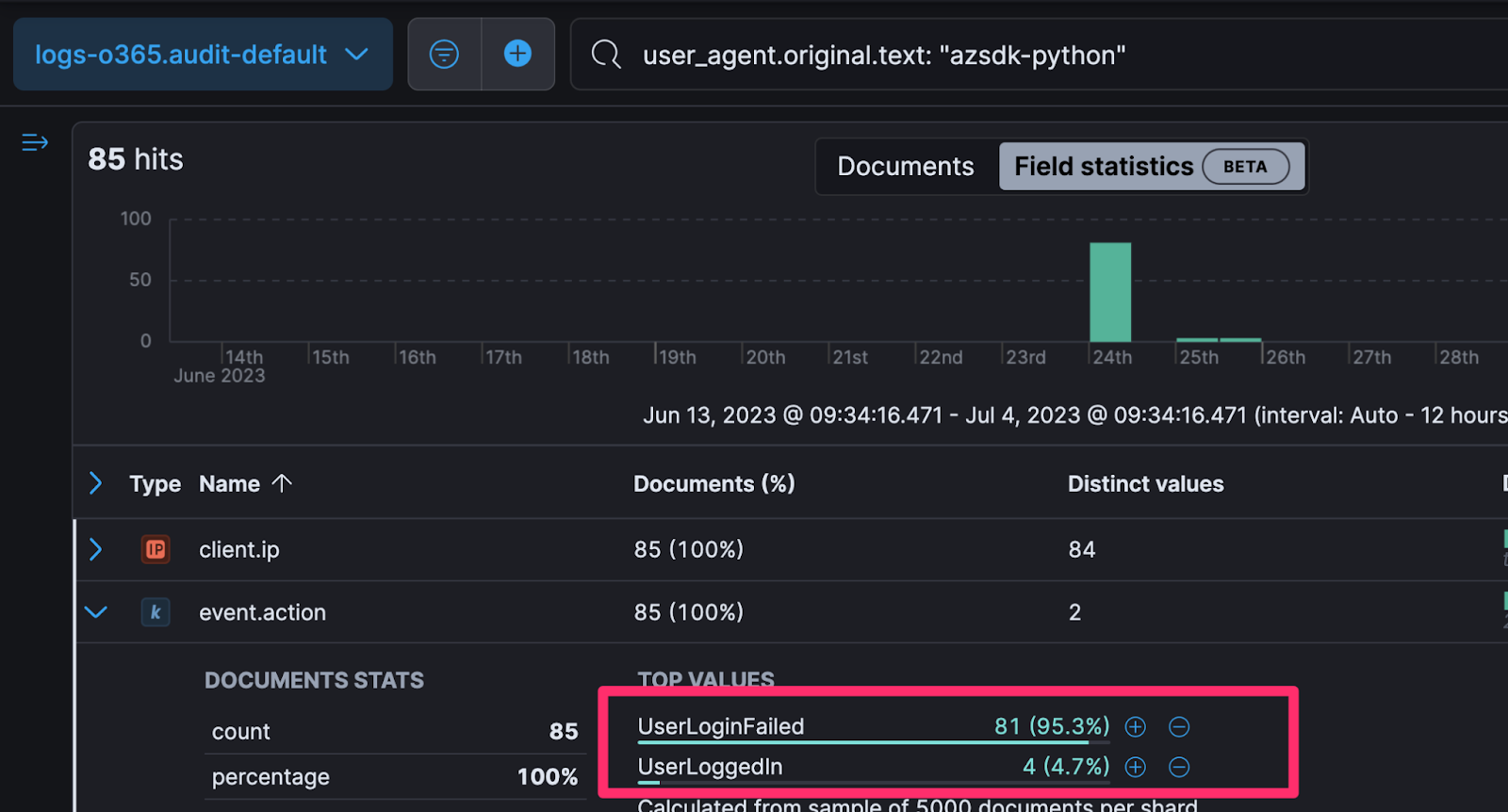Click the 24th histogram bar
This screenshot has width=1508, height=812.
point(1110,292)
